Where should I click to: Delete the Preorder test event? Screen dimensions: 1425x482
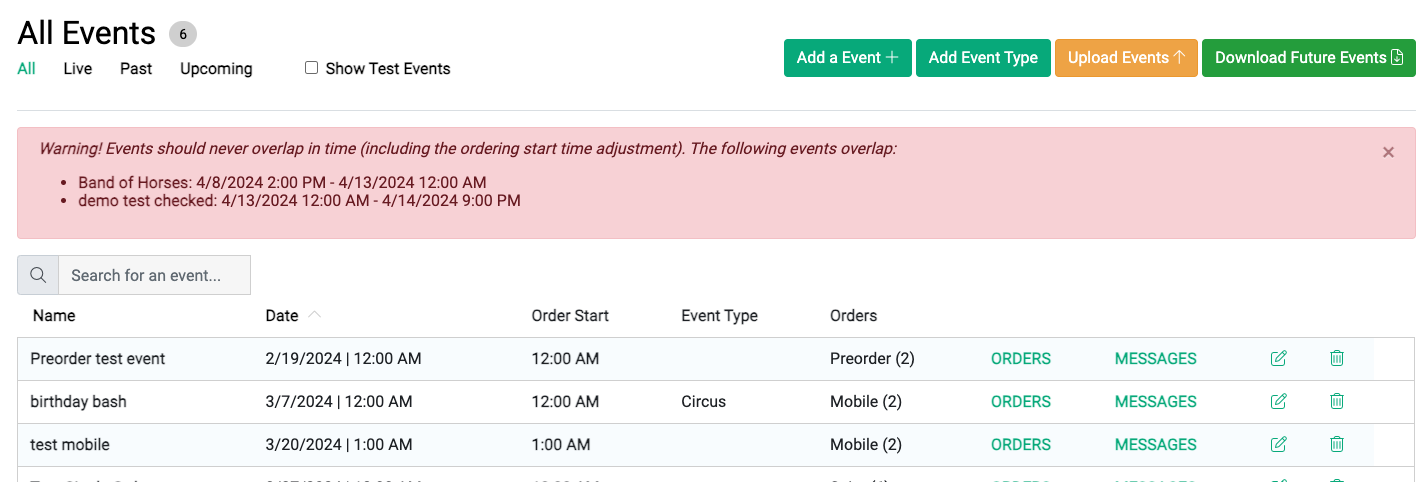(x=1337, y=358)
